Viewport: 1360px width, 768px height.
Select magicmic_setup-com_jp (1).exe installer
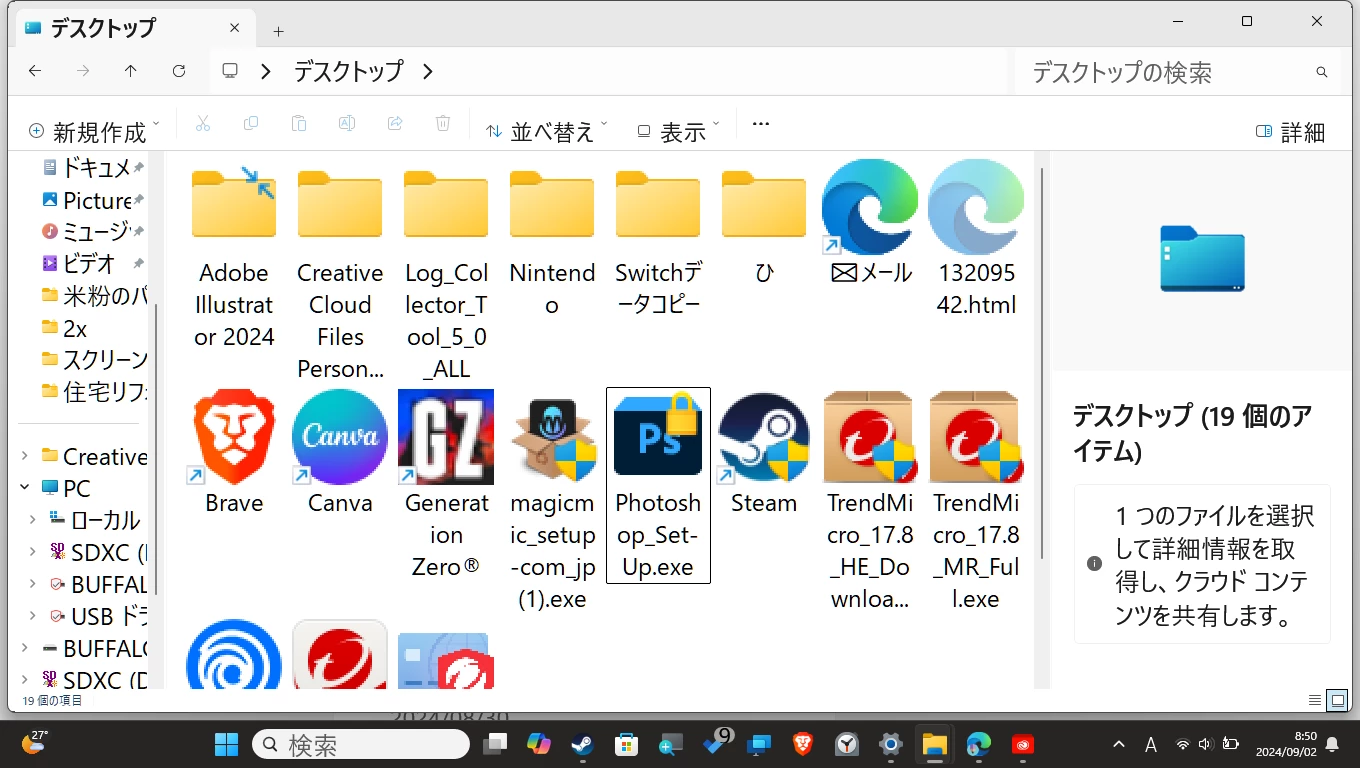(x=552, y=500)
